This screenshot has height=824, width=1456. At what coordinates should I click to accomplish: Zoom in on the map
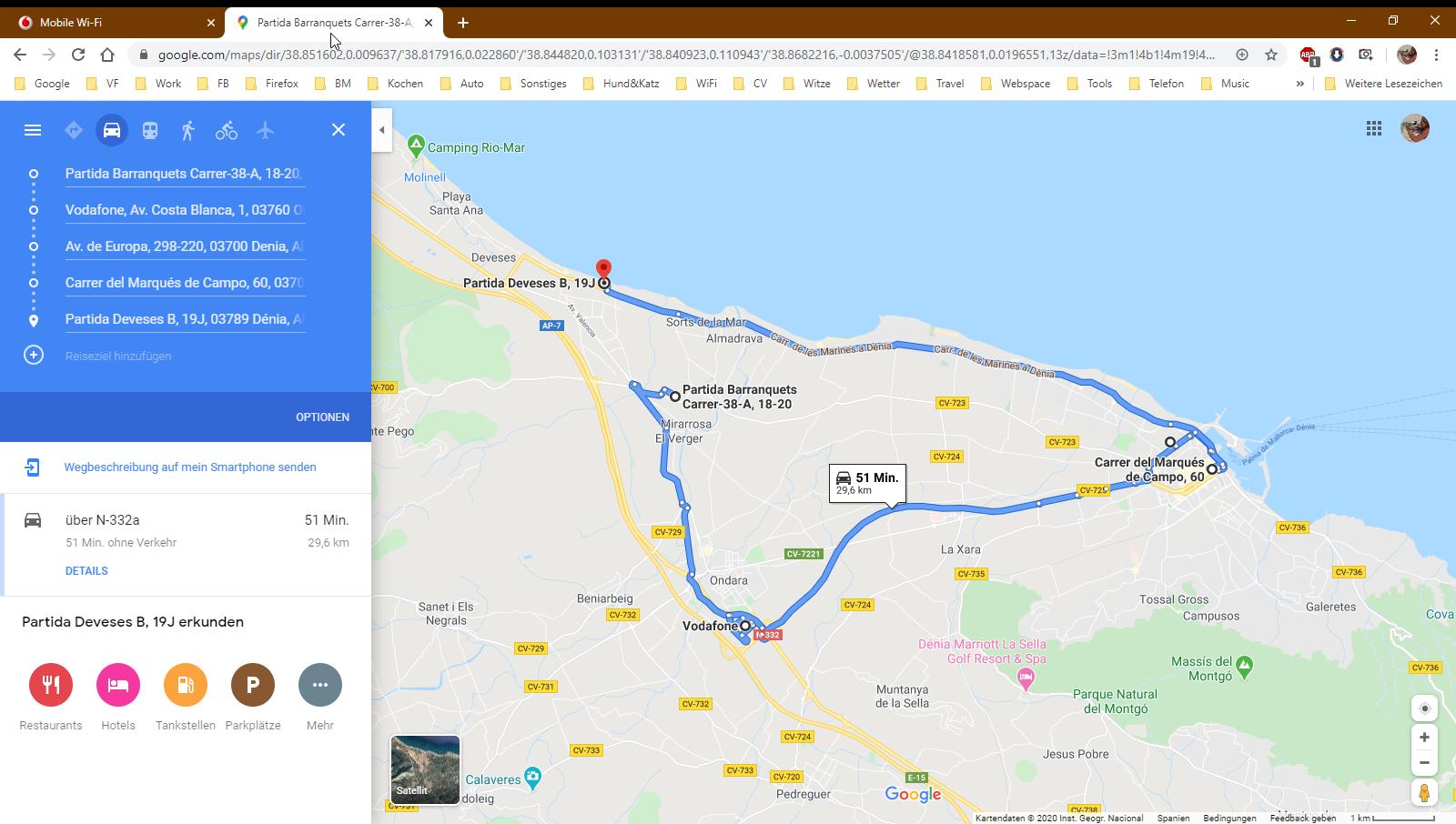[x=1424, y=738]
